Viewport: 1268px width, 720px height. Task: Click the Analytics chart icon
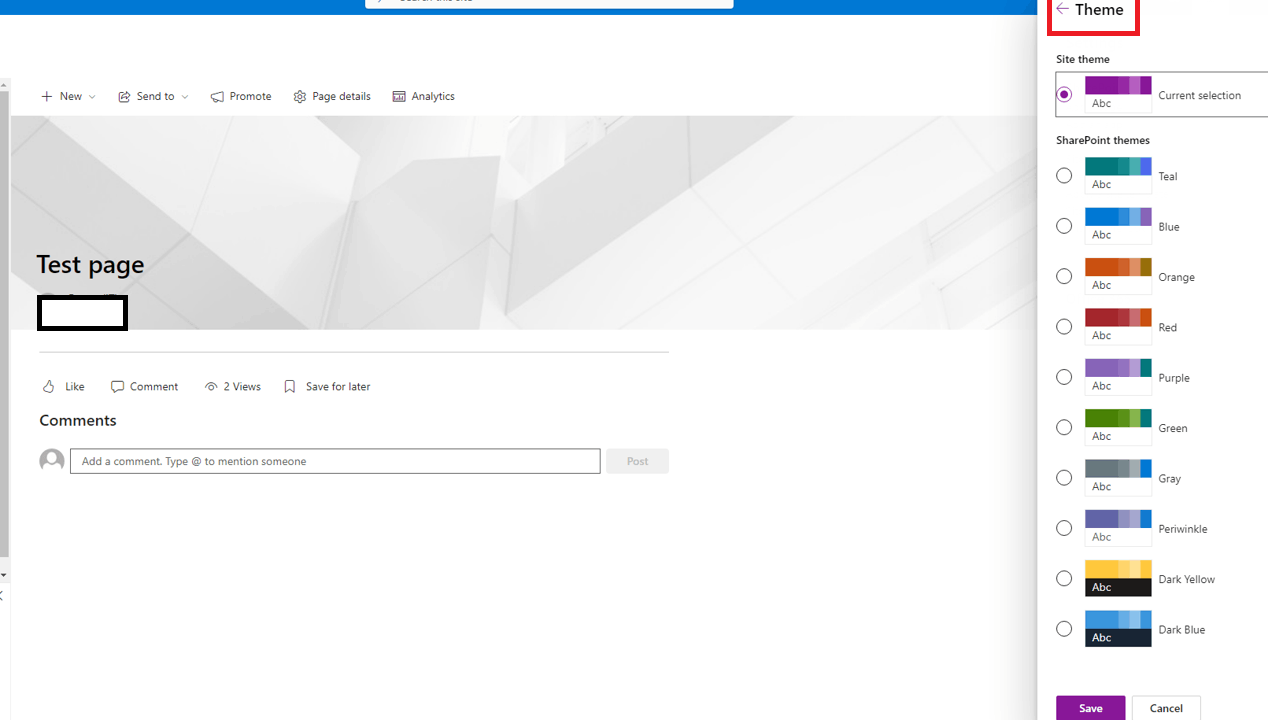399,96
